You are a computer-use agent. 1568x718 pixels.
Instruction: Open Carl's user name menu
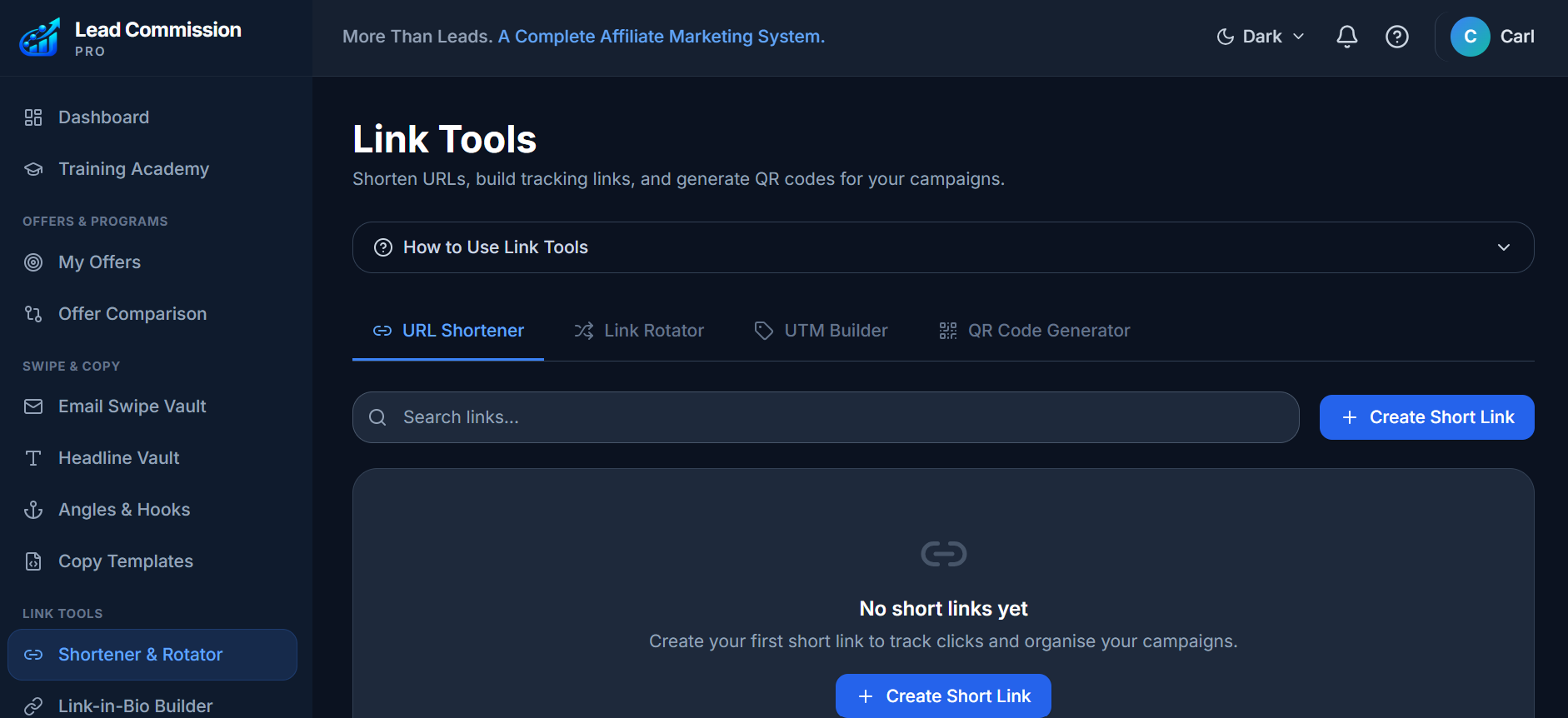[x=1517, y=37]
